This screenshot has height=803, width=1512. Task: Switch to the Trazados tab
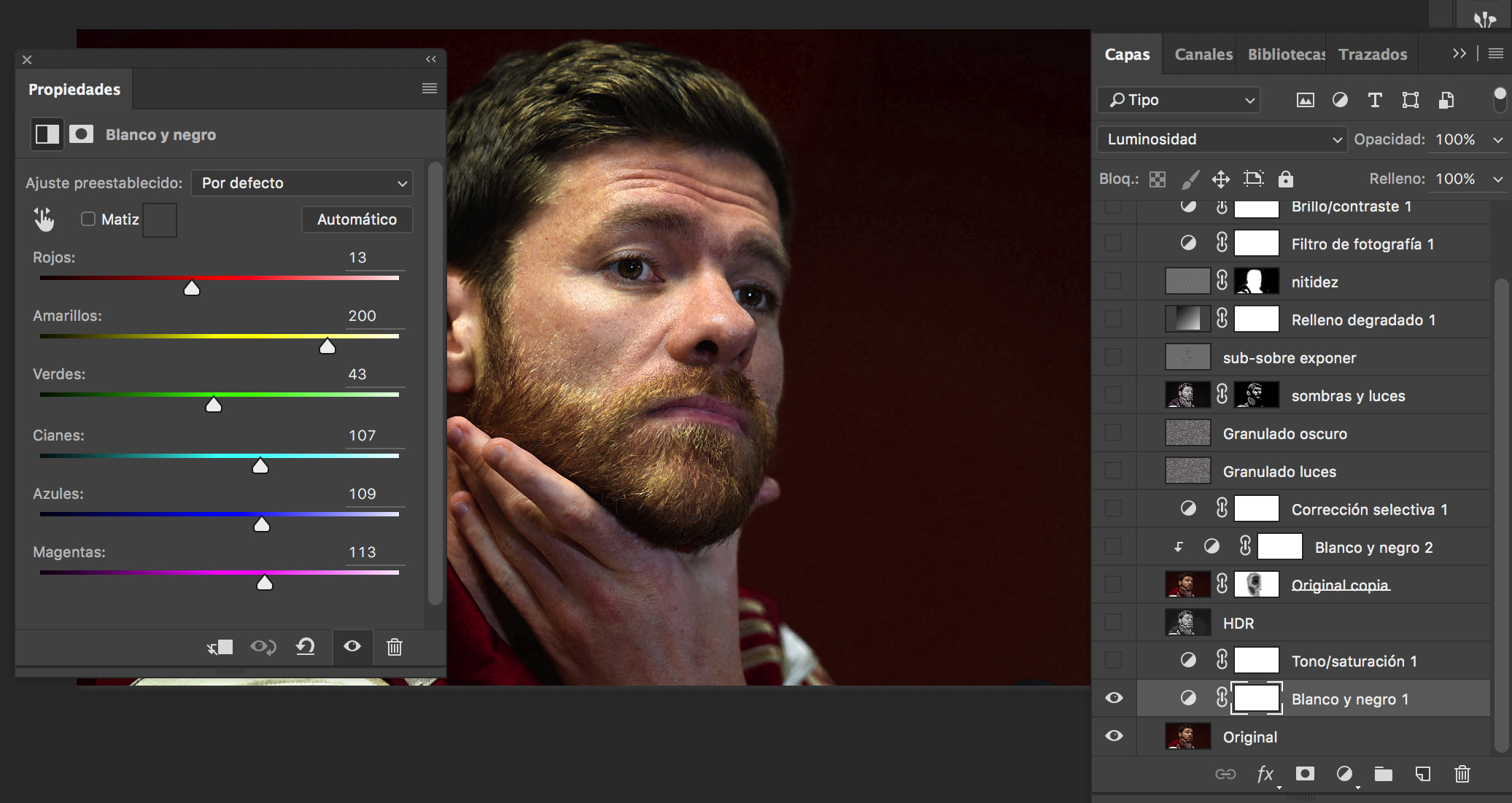1373,55
